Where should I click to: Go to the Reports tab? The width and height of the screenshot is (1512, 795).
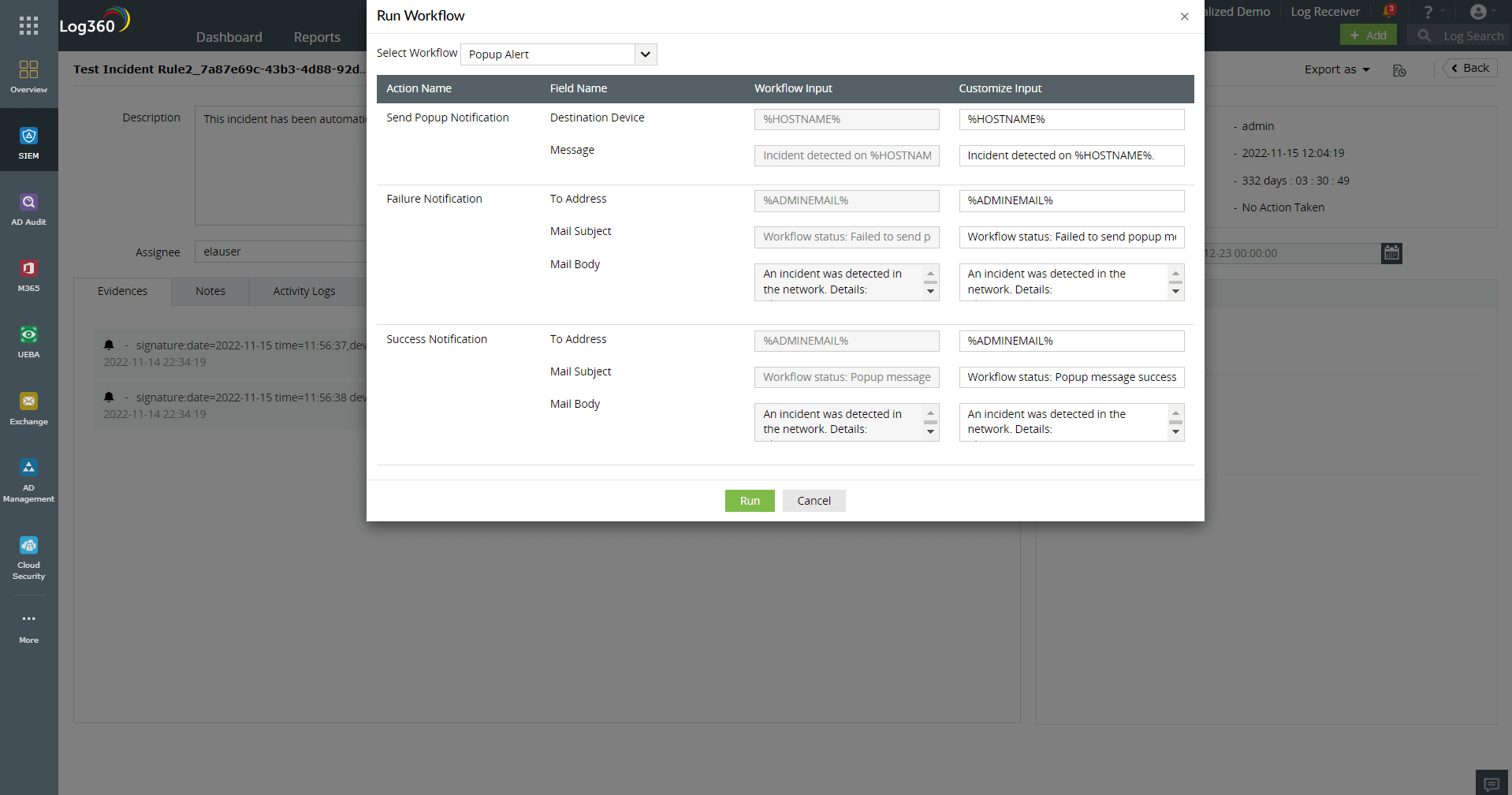317,37
